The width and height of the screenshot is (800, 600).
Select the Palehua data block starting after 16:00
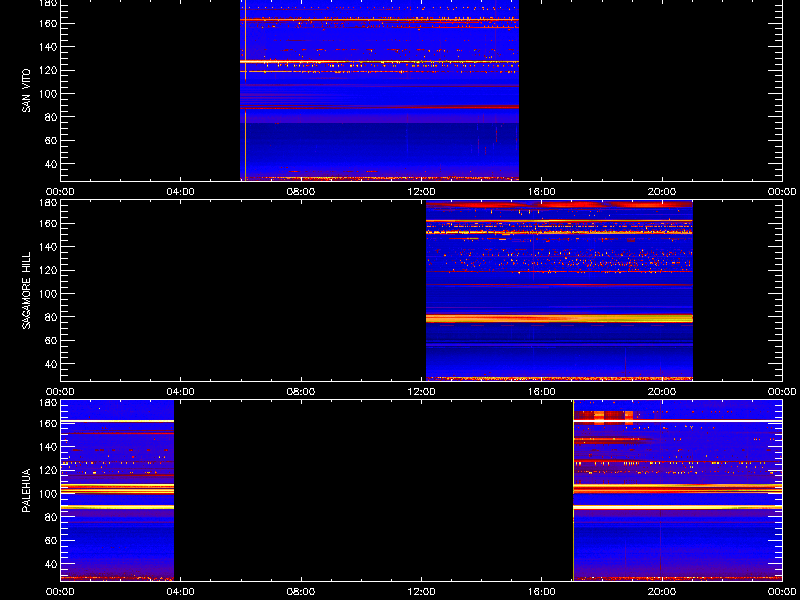678,490
